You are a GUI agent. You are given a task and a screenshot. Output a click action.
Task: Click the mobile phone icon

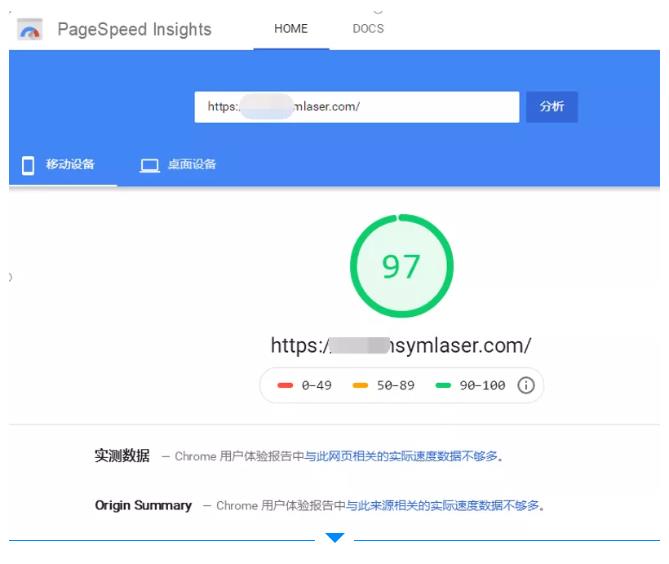28,165
